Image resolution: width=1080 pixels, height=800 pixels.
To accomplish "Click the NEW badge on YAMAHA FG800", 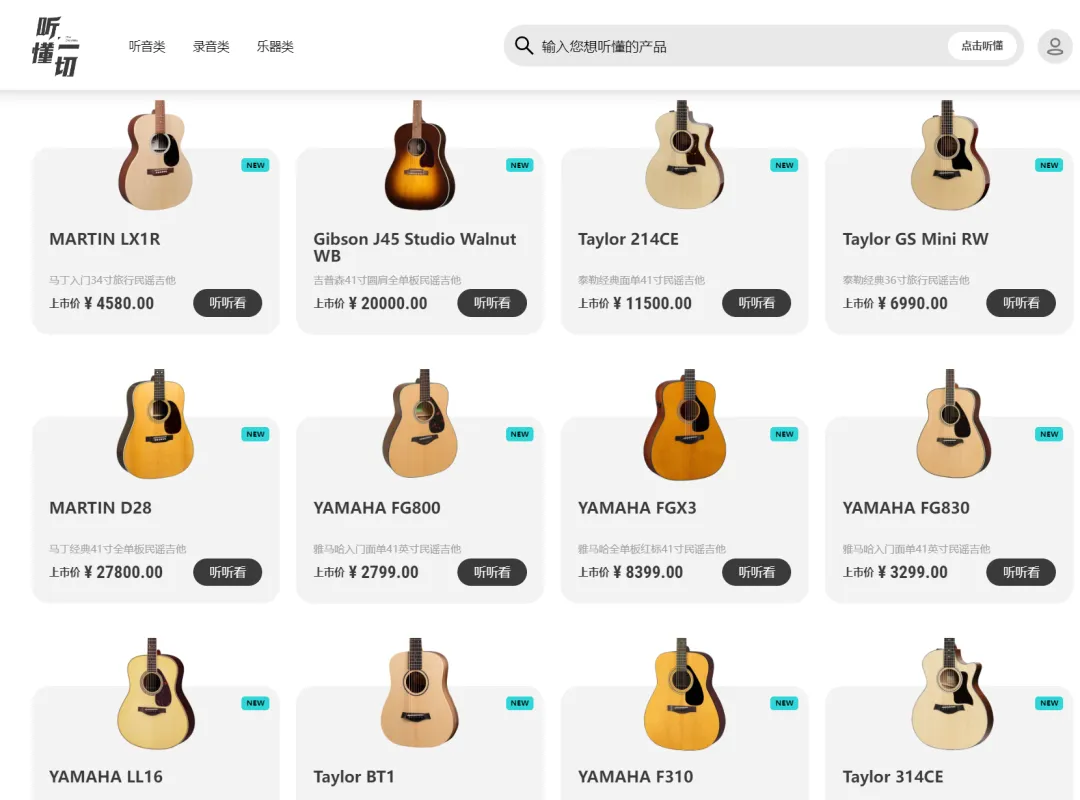I will click(520, 434).
